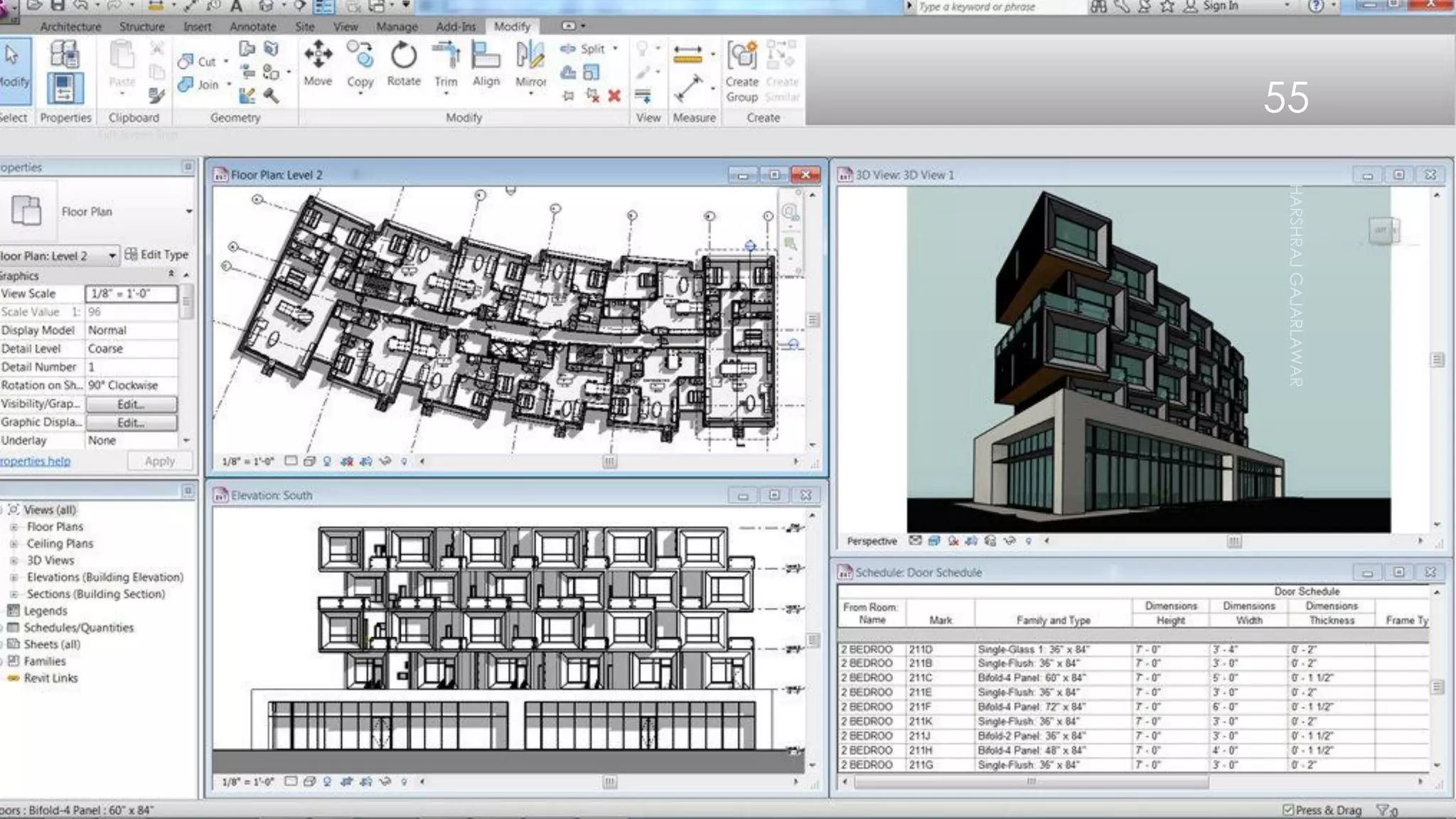The width and height of the screenshot is (1456, 819).
Task: Open the Floor Plan type selector dropdown
Action: (188, 211)
